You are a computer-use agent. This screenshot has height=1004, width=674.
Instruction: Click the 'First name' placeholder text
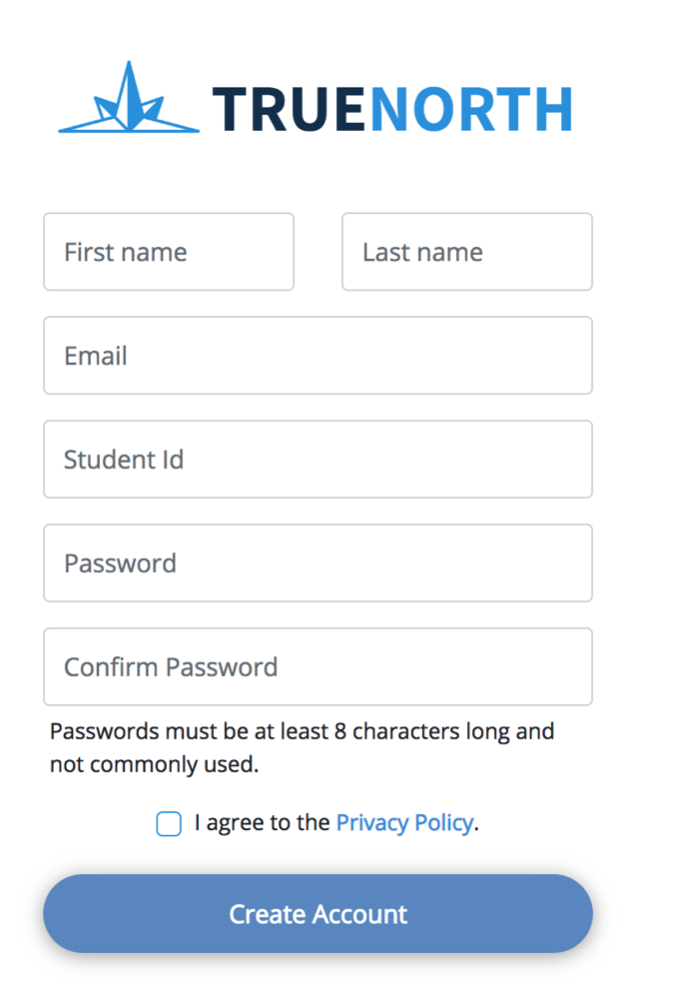click(x=125, y=252)
